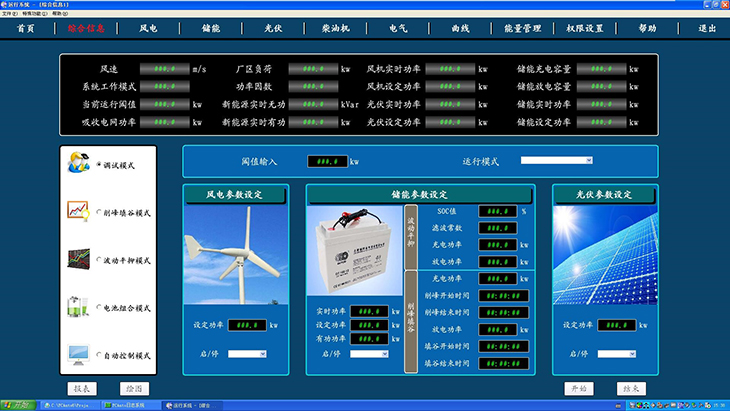Click the wind turbine image
This screenshot has width=730, height=411.
tap(236, 258)
